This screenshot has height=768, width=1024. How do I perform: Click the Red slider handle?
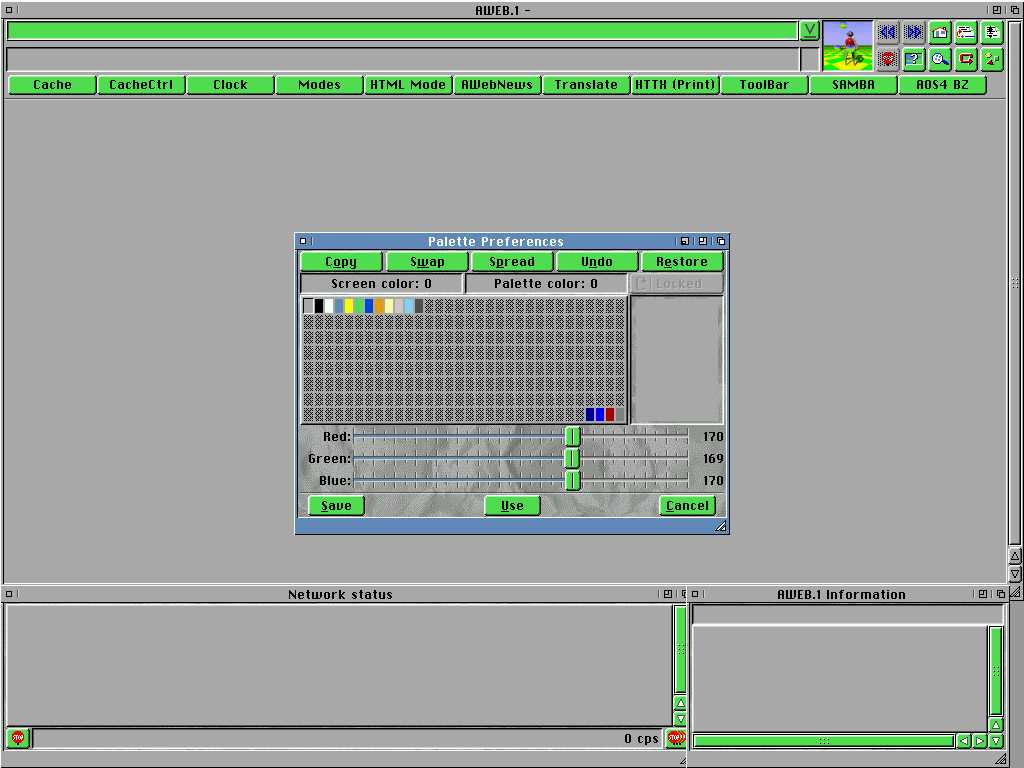point(573,437)
